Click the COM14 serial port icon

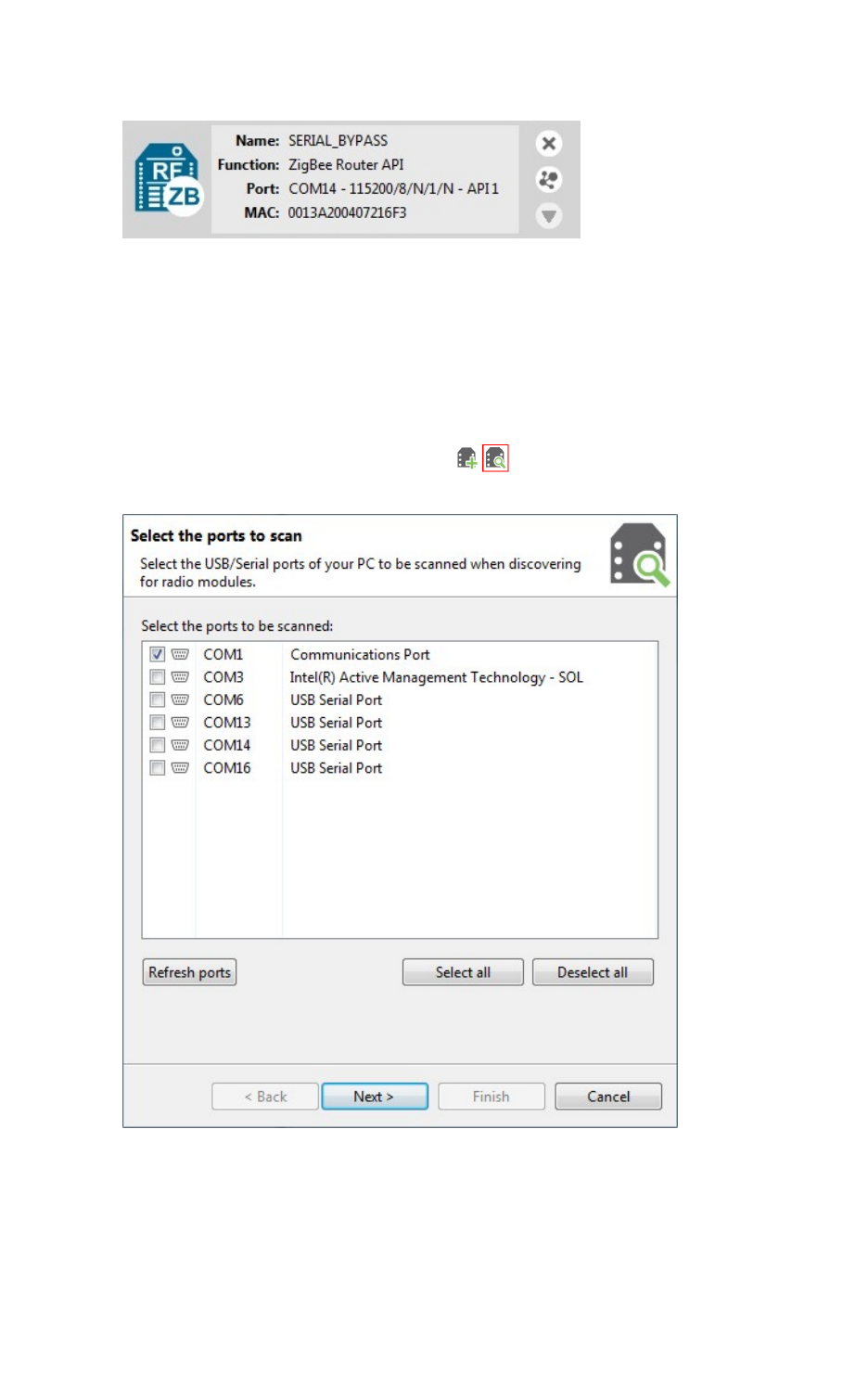pyautogui.click(x=180, y=746)
